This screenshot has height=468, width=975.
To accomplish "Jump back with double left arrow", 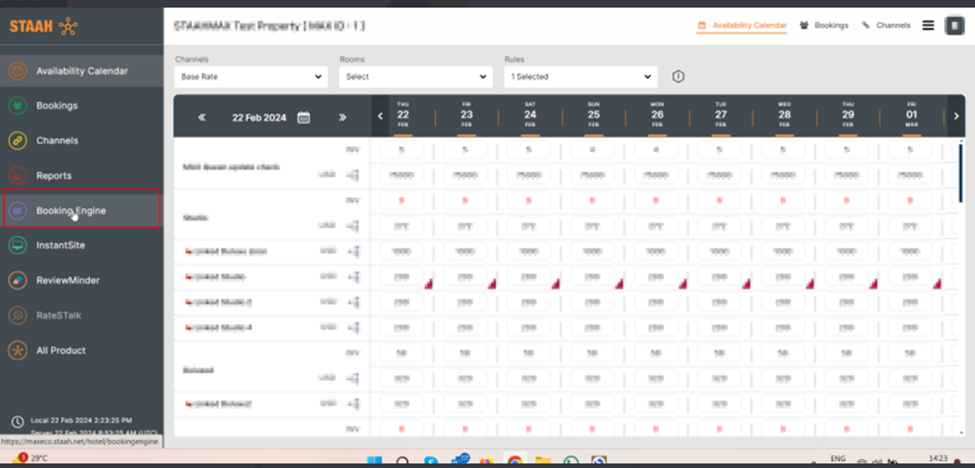I will point(202,117).
